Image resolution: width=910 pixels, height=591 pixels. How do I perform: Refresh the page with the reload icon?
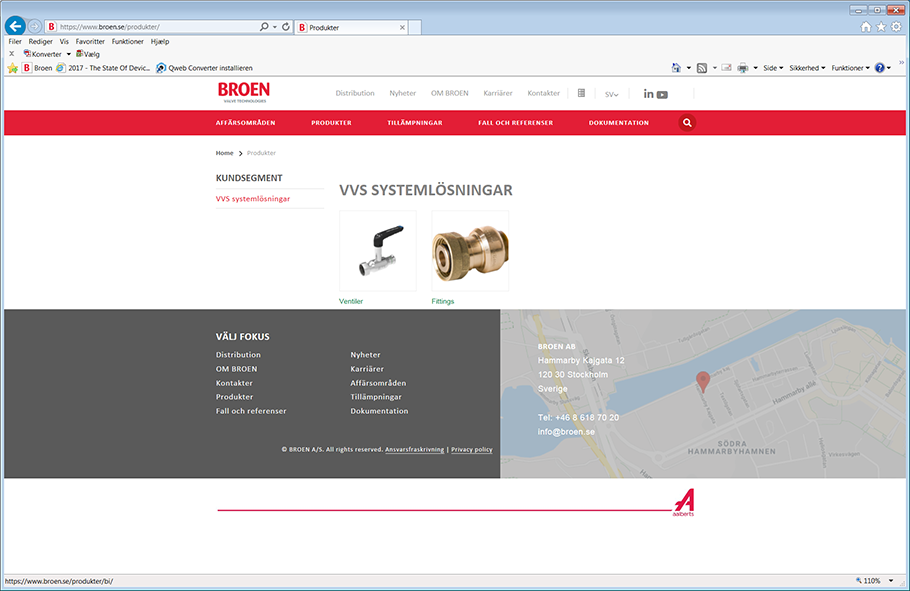pos(286,27)
